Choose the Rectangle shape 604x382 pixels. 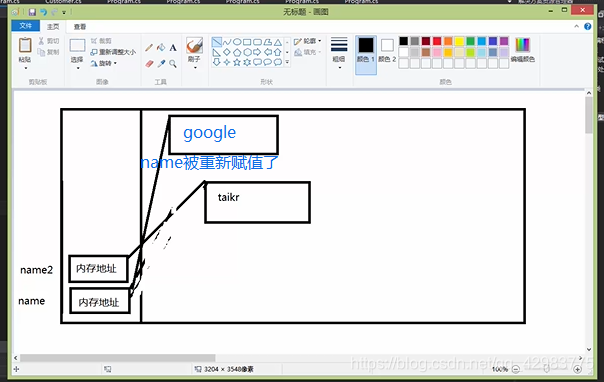point(247,42)
